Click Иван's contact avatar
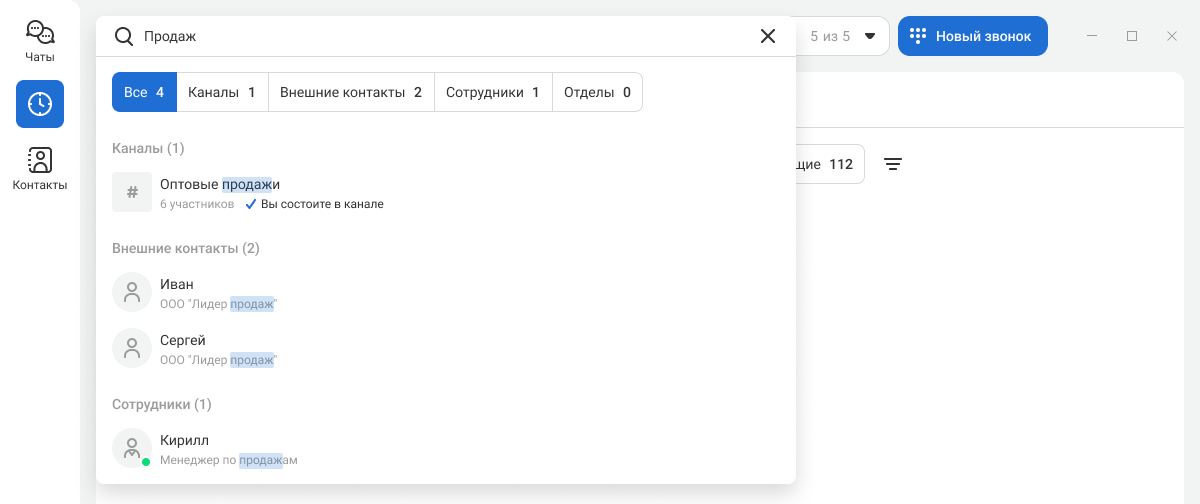Screen dimensions: 1200x504 coord(132,292)
